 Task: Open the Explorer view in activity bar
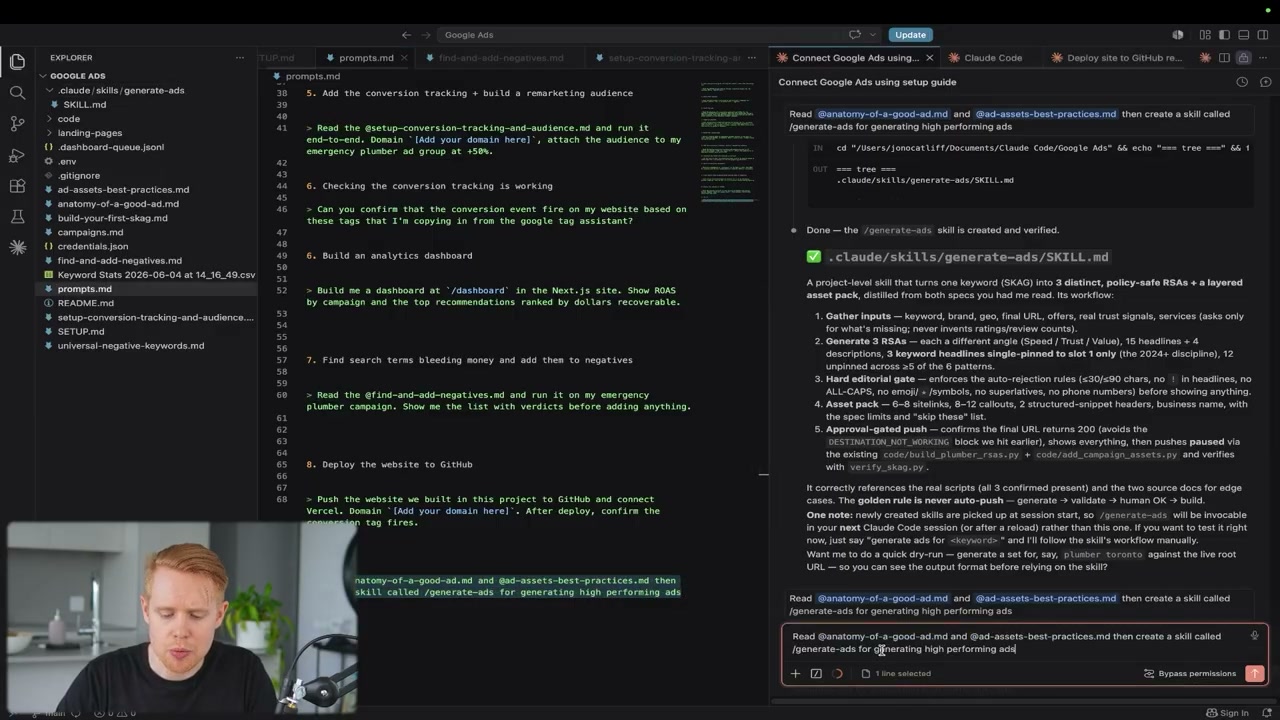17,62
